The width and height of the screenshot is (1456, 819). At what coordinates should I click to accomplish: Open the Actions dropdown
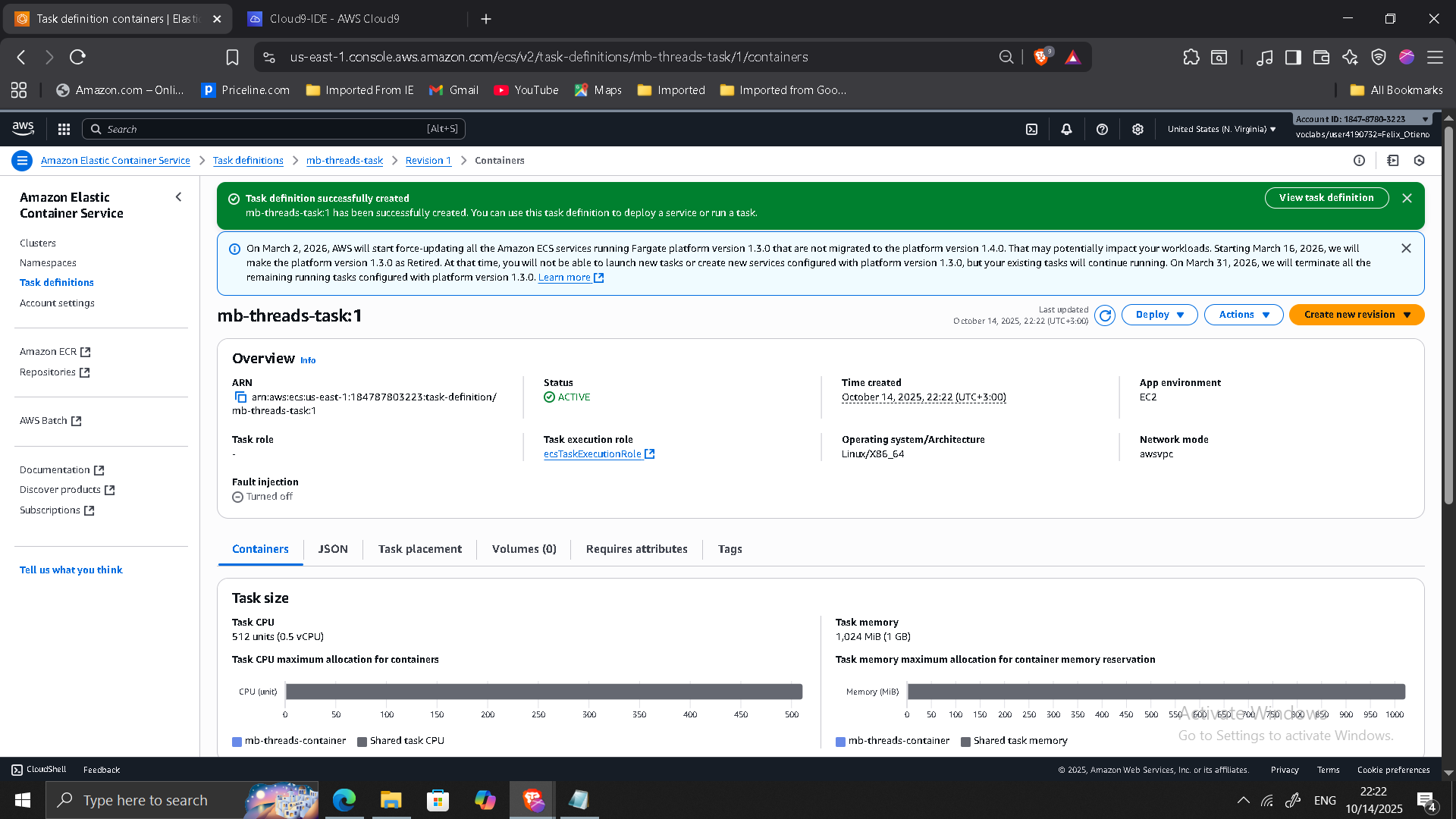1242,315
